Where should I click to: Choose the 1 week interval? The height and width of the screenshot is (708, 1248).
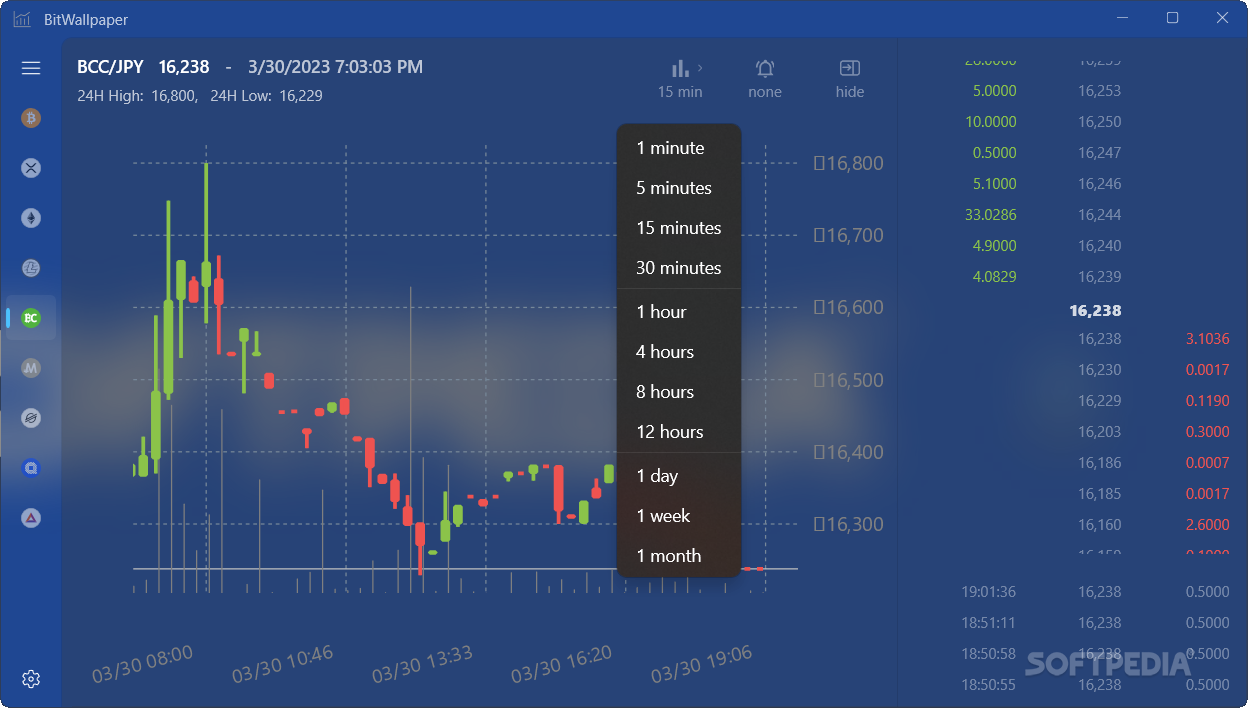[x=679, y=516]
